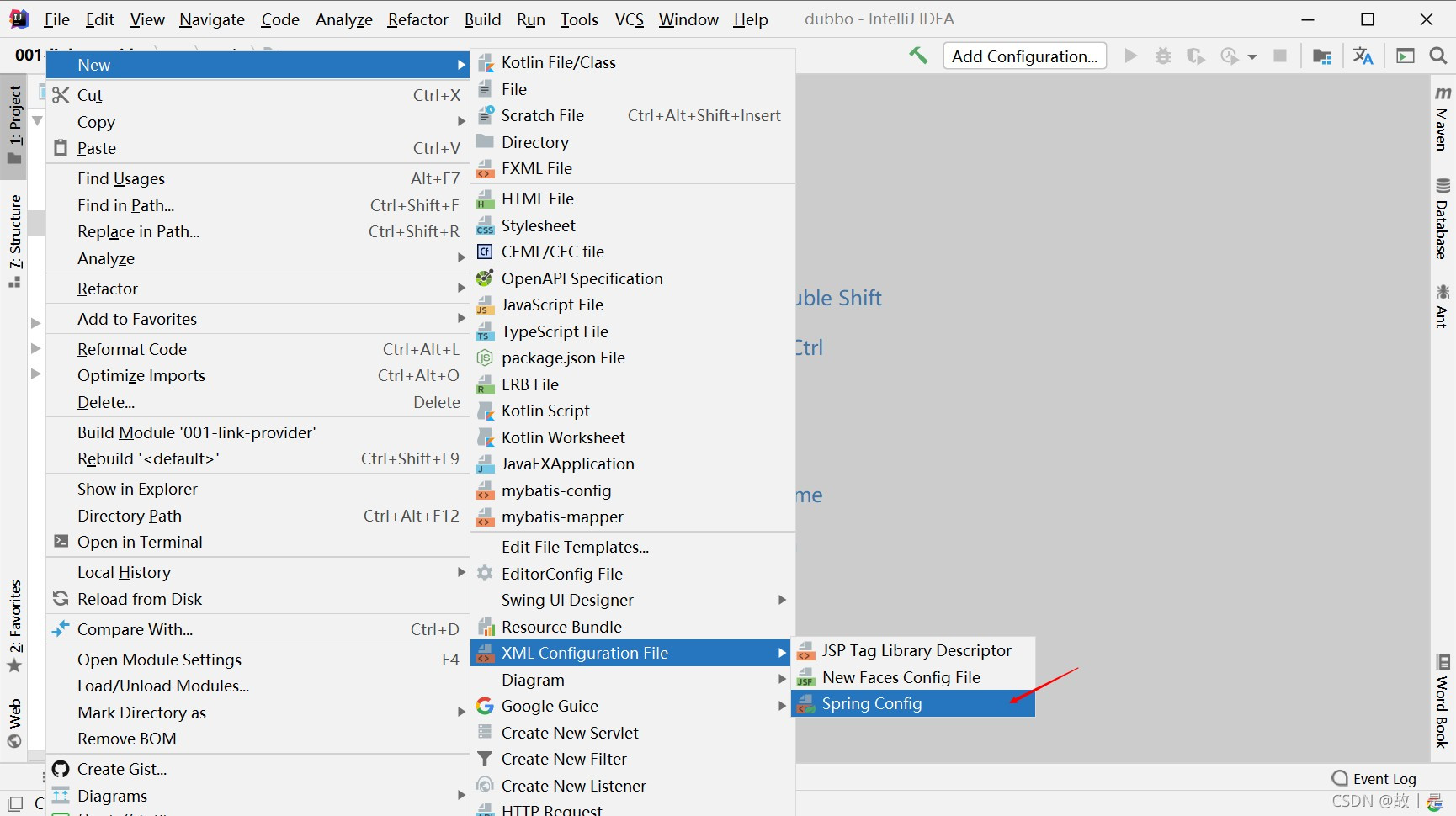Viewport: 1456px width, 816px height.
Task: Click the Build Project hammer icon
Action: tap(918, 56)
